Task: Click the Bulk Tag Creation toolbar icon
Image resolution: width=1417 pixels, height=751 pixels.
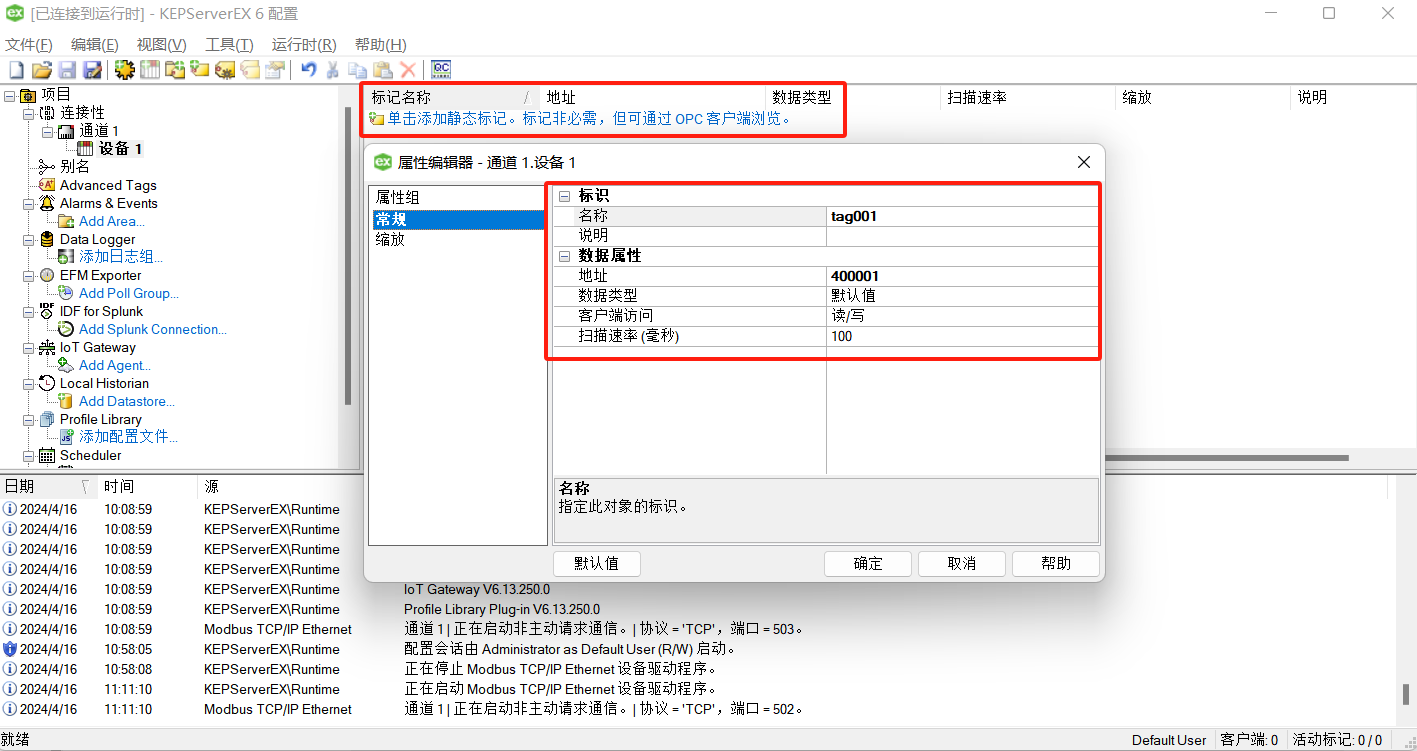Action: 225,70
